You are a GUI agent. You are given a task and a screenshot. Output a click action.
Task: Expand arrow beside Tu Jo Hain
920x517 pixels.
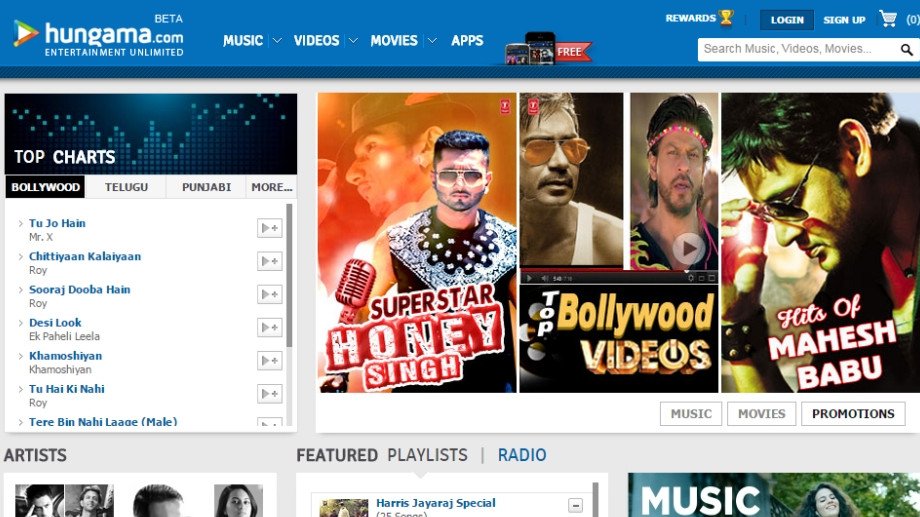coord(21,223)
